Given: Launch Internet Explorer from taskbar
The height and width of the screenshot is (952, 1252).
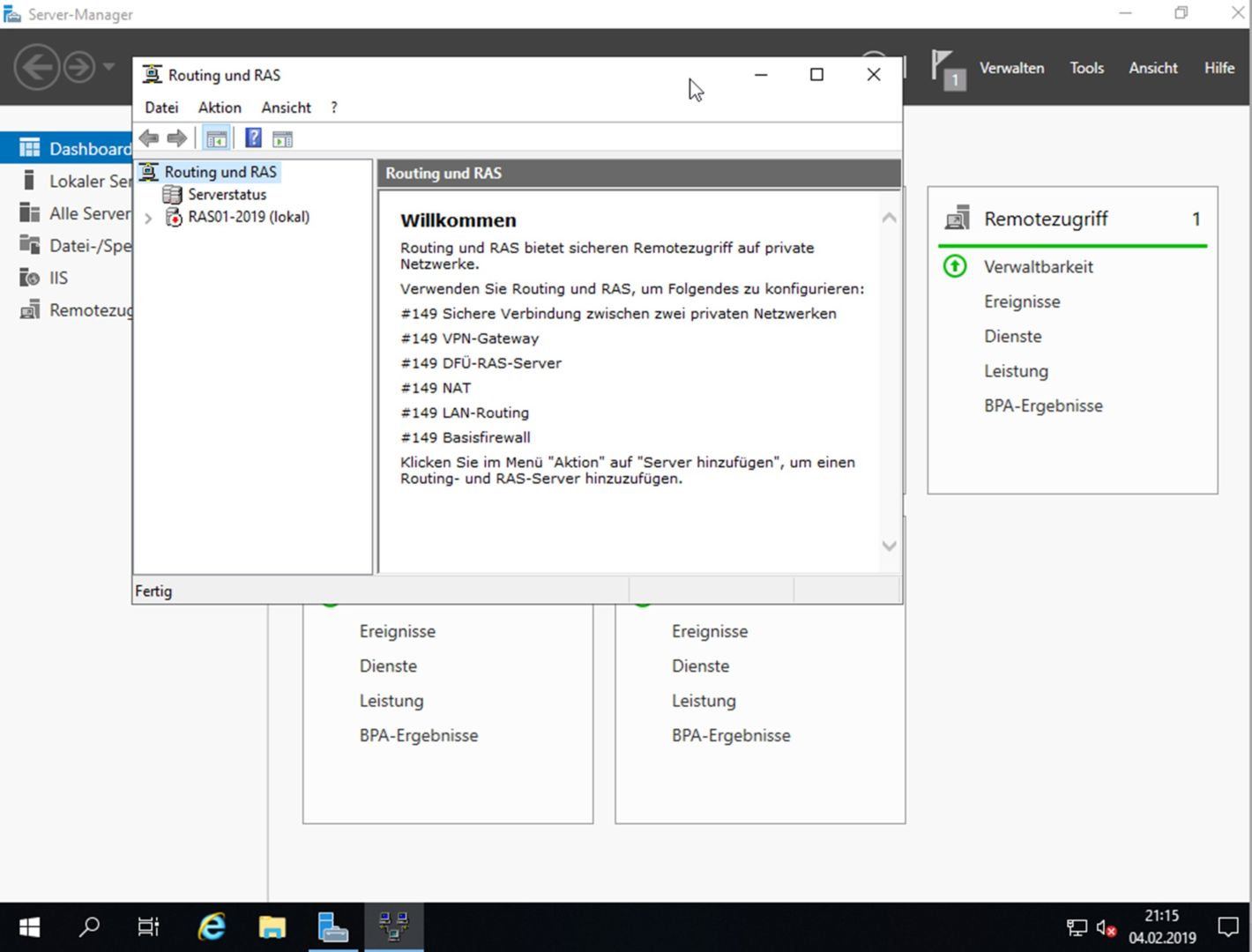Looking at the screenshot, I should [212, 927].
